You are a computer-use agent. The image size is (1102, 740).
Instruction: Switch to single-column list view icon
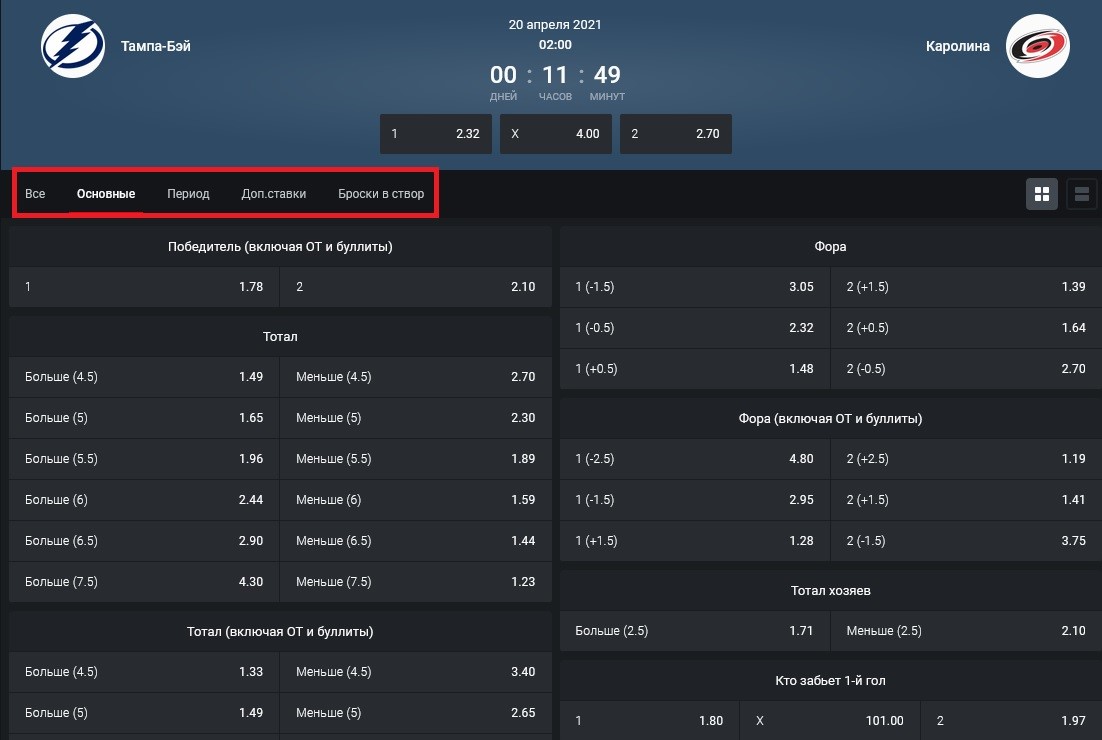1082,194
